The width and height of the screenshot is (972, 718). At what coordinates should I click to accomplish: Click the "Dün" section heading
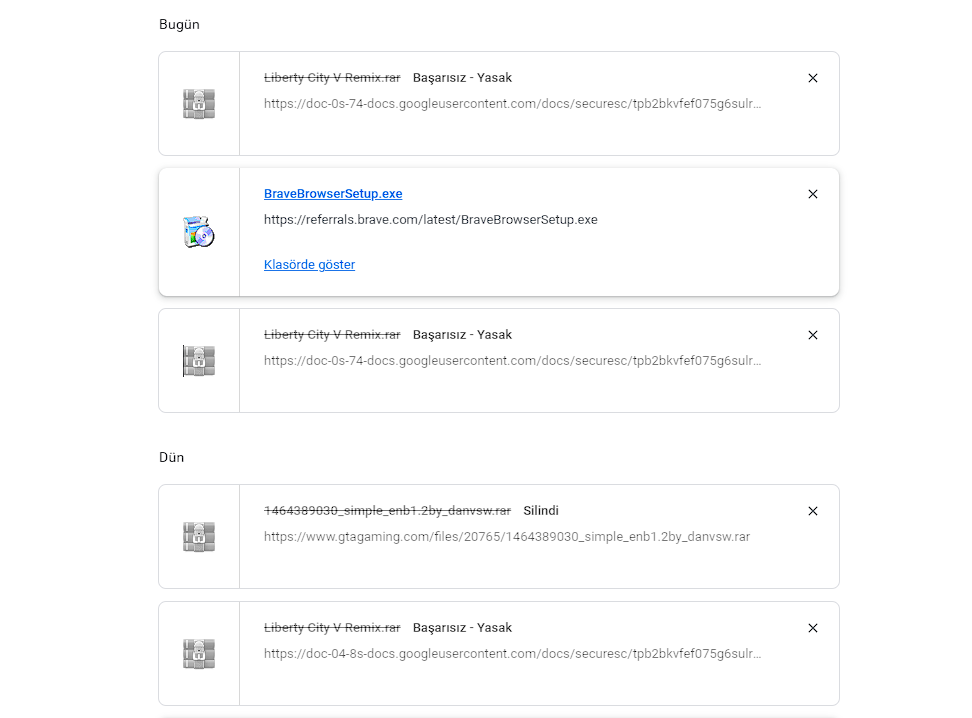tap(171, 457)
